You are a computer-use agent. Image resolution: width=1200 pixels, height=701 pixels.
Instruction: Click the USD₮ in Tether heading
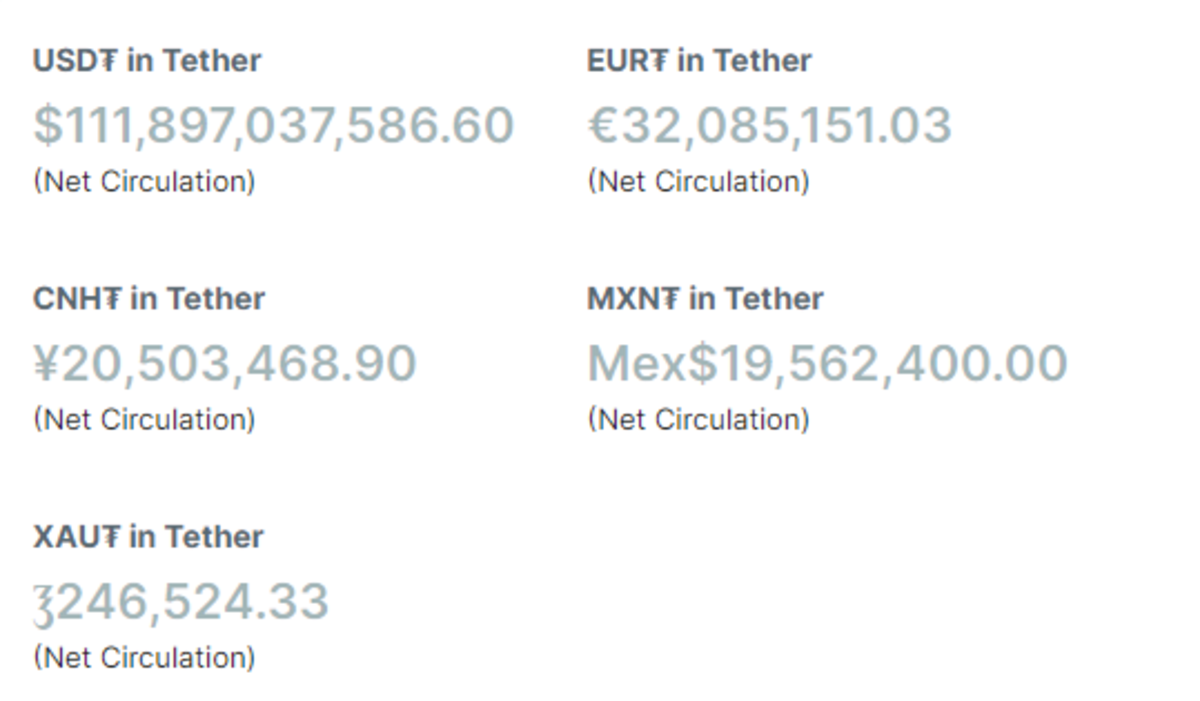point(147,61)
